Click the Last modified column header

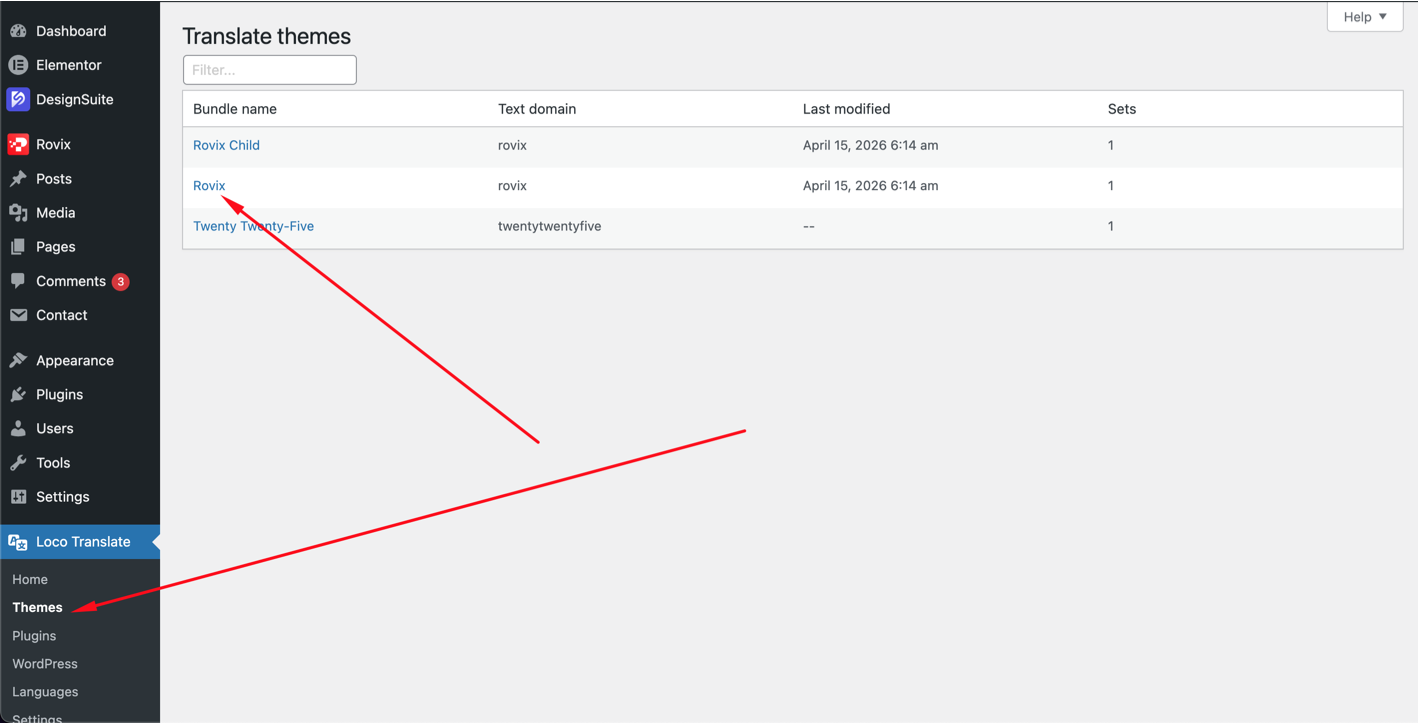(x=846, y=109)
